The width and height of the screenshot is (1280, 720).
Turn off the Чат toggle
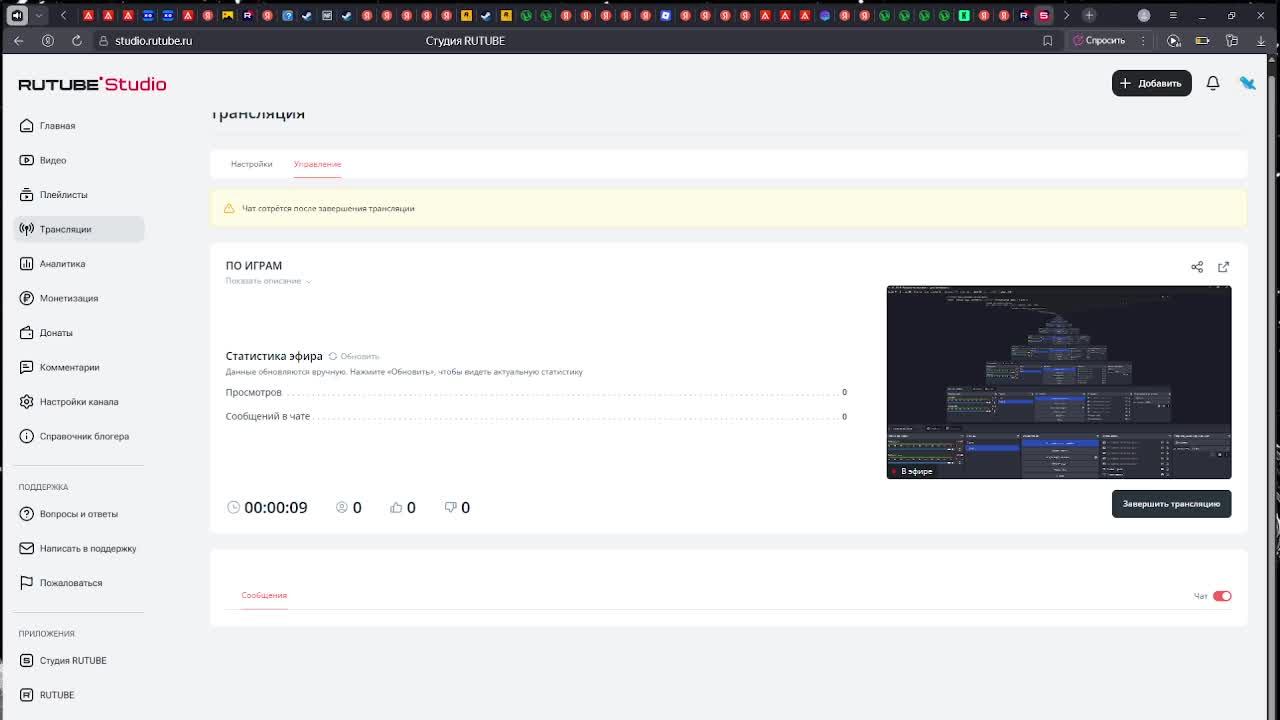pyautogui.click(x=1222, y=596)
